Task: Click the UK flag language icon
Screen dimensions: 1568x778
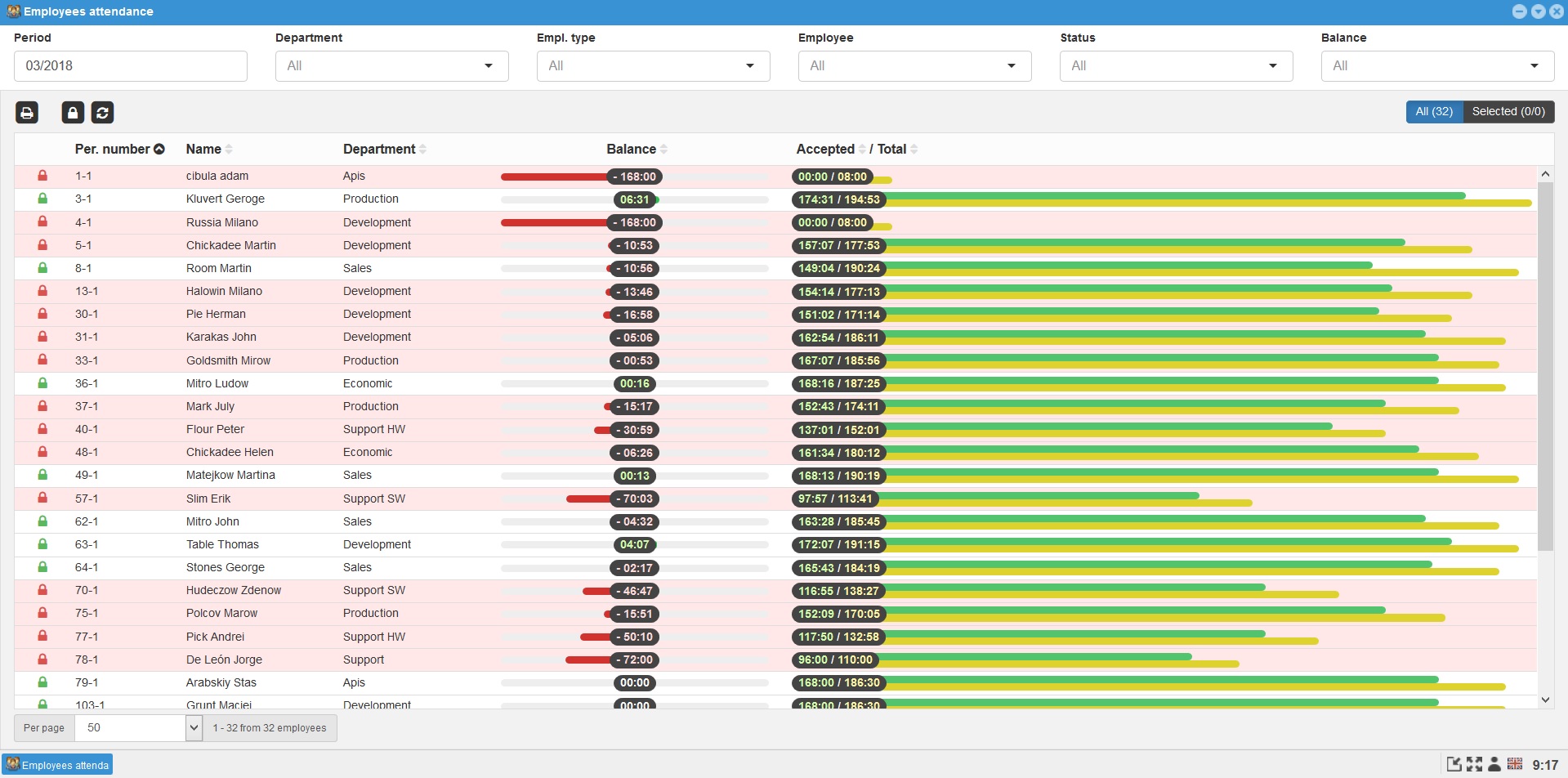Action: [x=1515, y=763]
